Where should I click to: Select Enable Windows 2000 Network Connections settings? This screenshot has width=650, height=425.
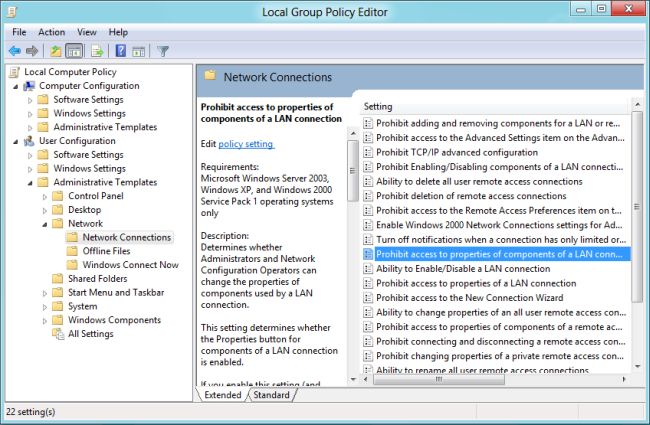pyautogui.click(x=499, y=225)
